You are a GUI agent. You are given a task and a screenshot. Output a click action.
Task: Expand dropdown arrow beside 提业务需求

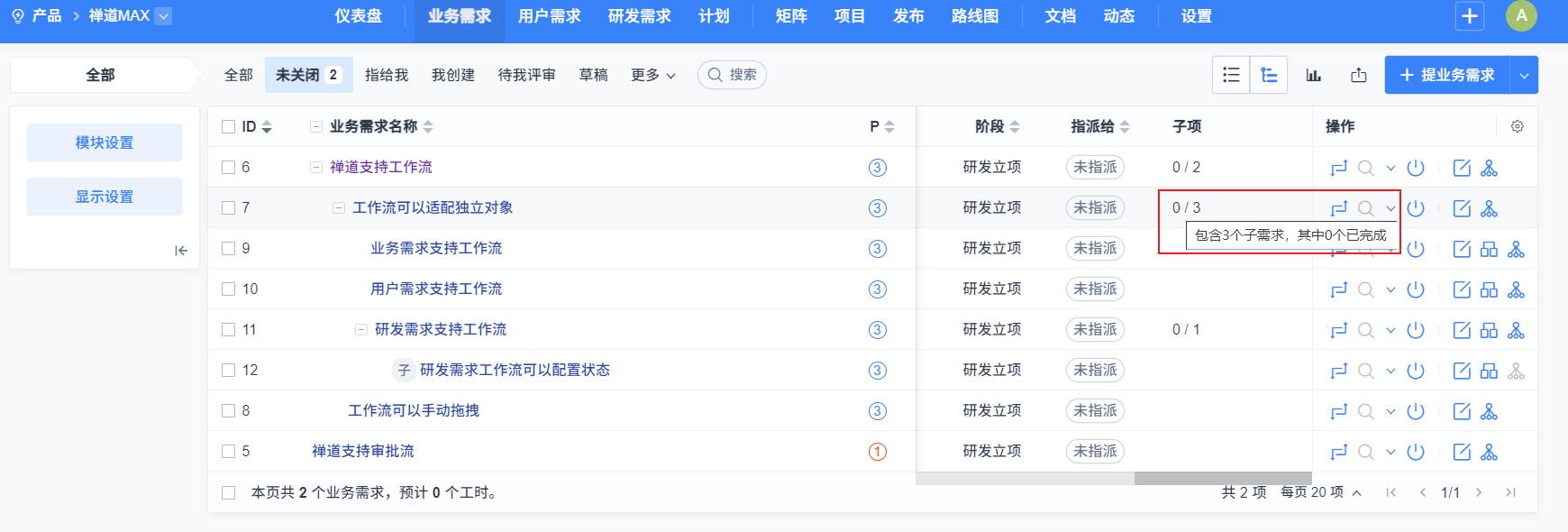click(x=1524, y=75)
